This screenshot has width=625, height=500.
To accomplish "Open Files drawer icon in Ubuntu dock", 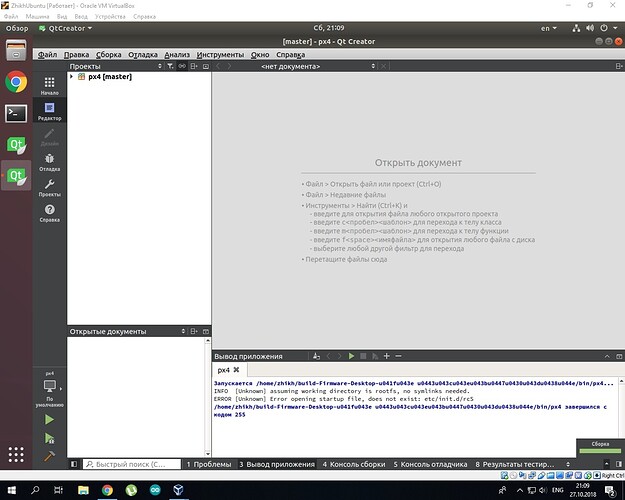I will coord(16,50).
